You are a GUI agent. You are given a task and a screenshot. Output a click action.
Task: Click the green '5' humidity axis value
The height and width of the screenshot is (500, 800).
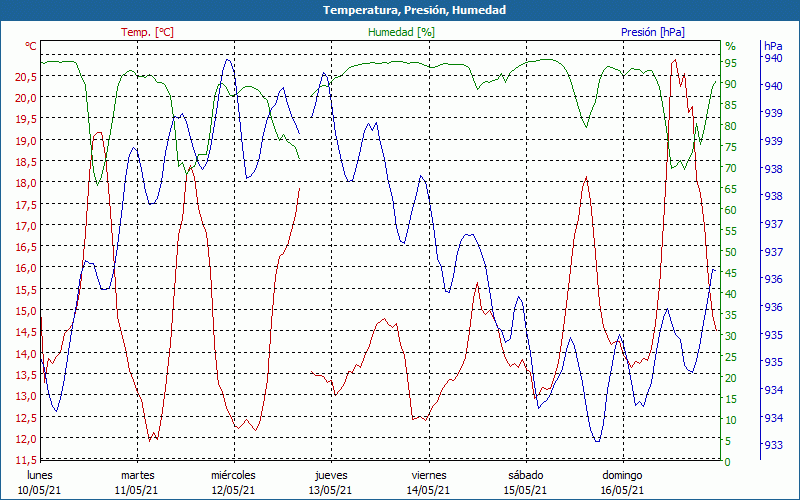tap(728, 440)
